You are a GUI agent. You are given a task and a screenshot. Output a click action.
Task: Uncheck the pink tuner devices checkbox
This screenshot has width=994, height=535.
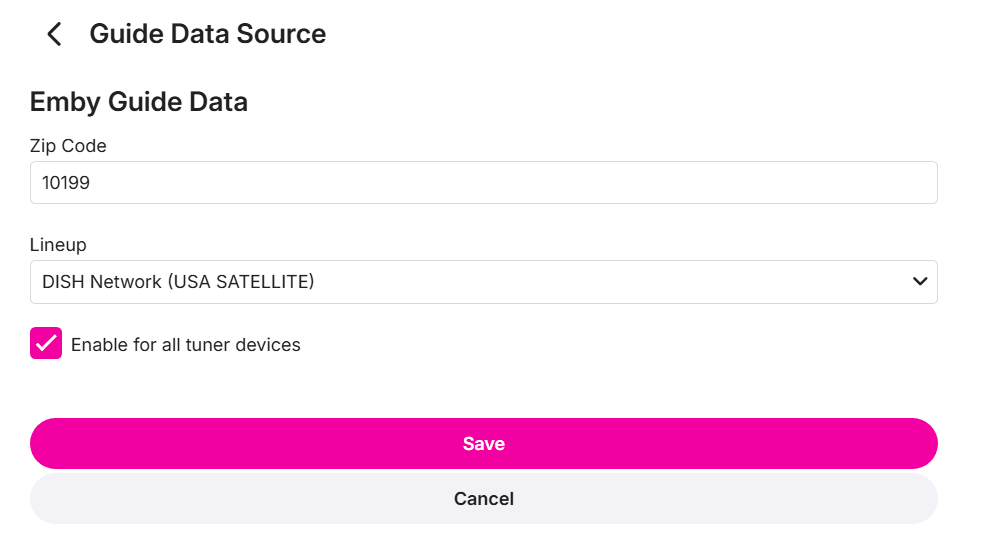(x=46, y=344)
